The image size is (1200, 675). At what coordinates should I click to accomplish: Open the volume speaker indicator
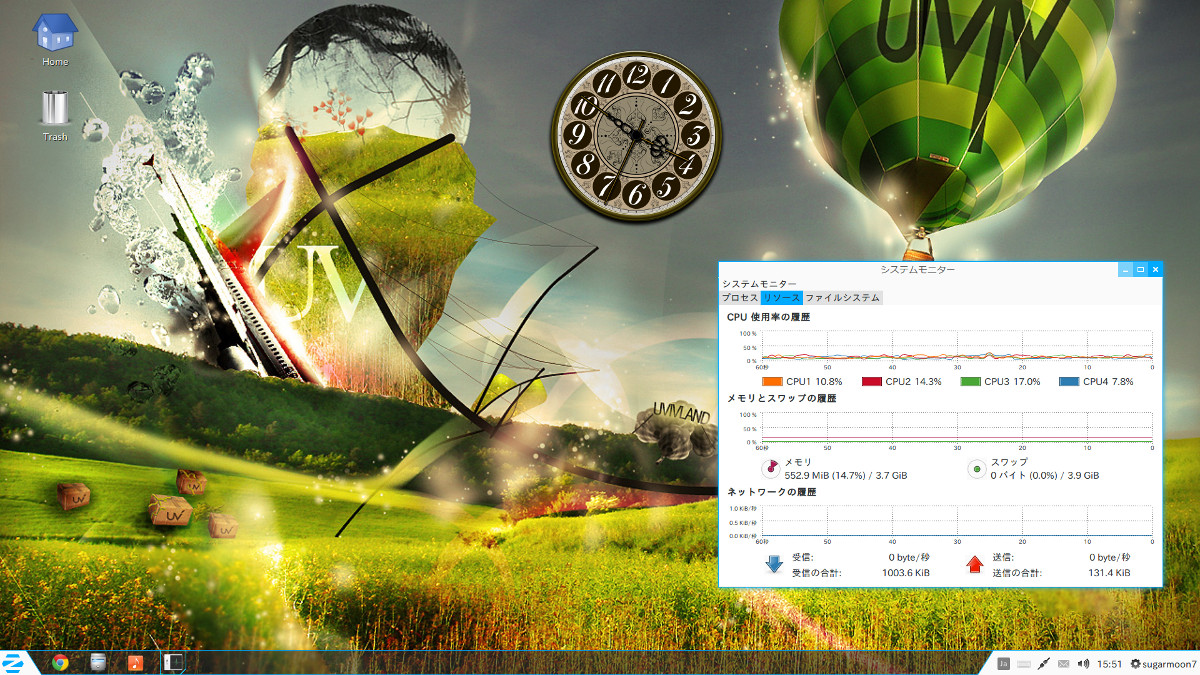(1083, 663)
